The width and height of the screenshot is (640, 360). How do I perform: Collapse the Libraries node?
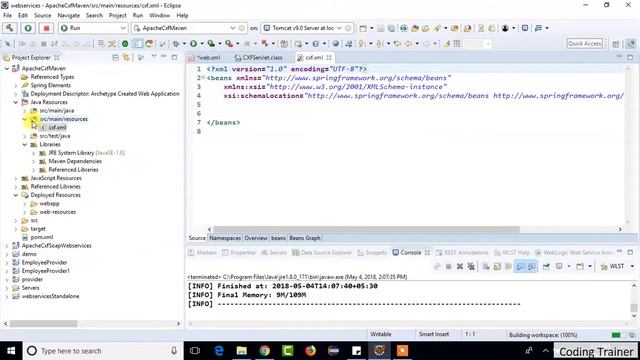[25, 144]
